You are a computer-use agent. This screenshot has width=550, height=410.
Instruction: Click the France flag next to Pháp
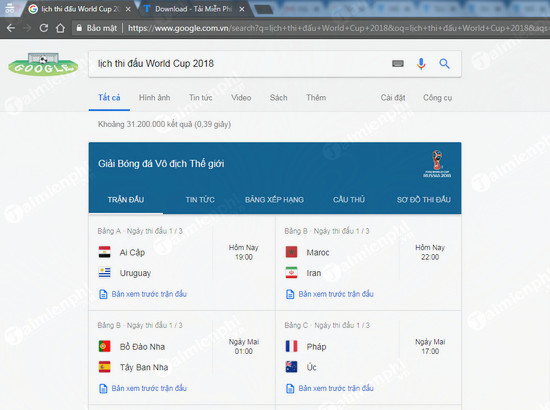coord(291,347)
